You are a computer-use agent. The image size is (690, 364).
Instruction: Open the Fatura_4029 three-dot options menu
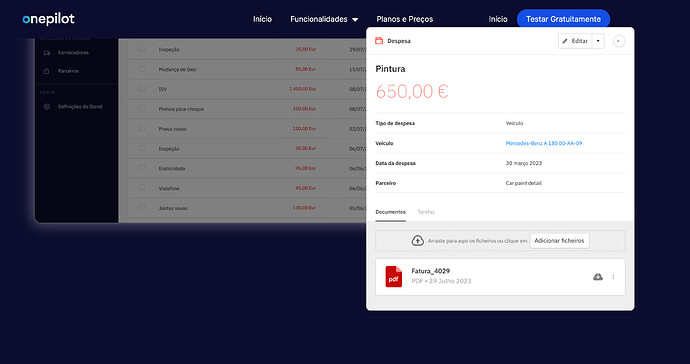(x=613, y=277)
